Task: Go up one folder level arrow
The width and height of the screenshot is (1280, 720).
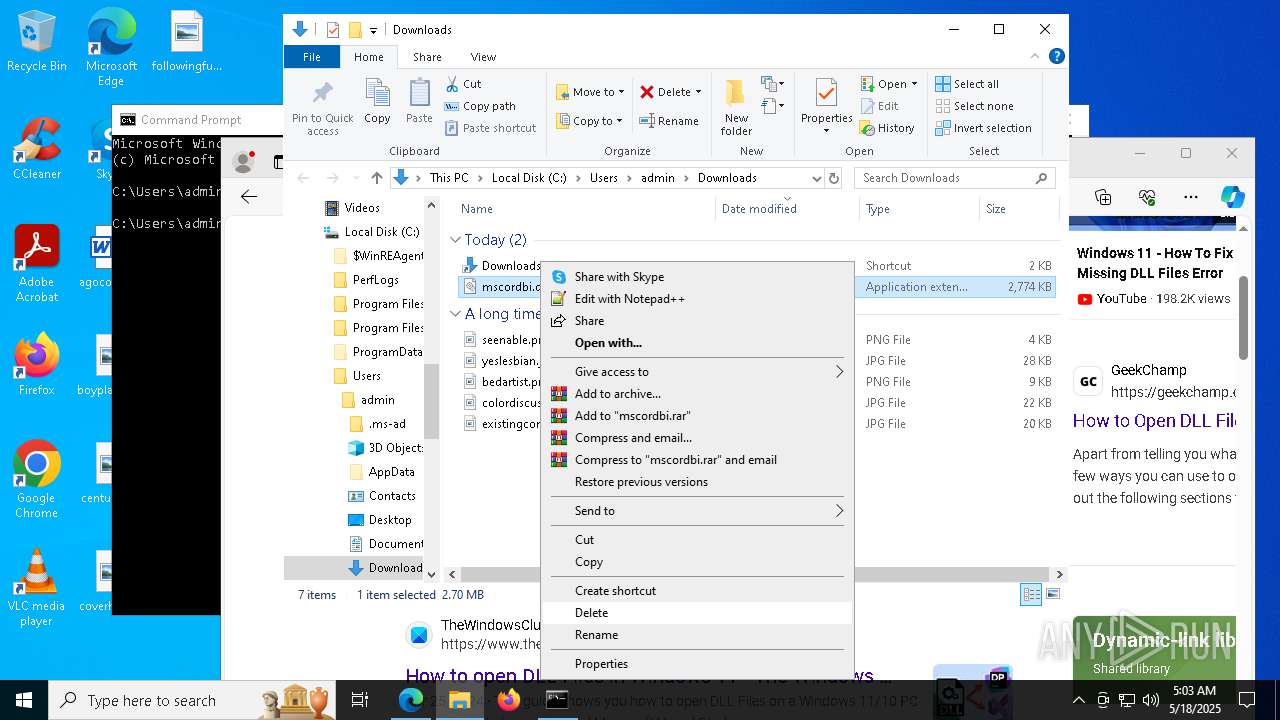Action: click(376, 178)
